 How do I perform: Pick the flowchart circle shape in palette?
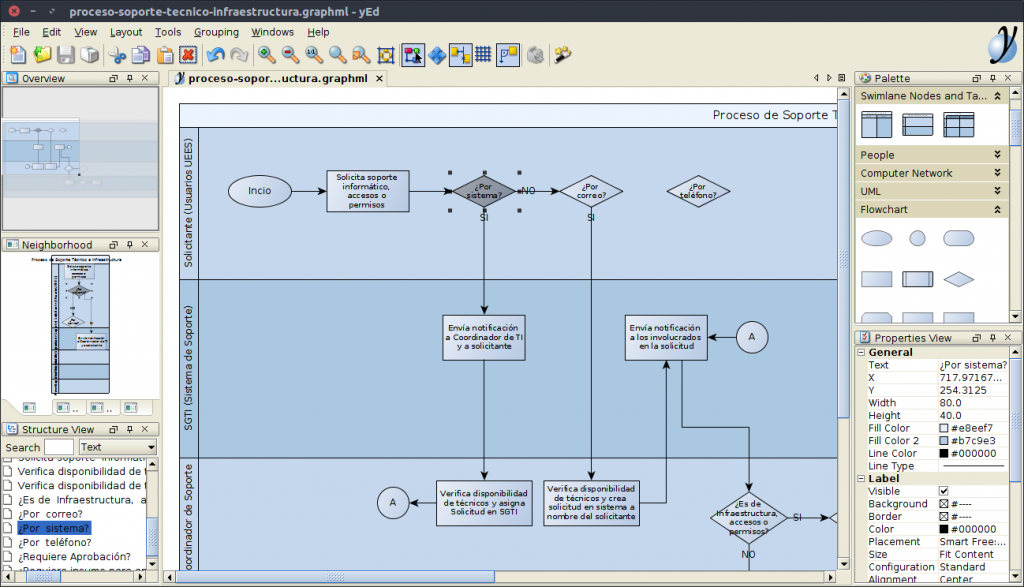click(x=918, y=238)
